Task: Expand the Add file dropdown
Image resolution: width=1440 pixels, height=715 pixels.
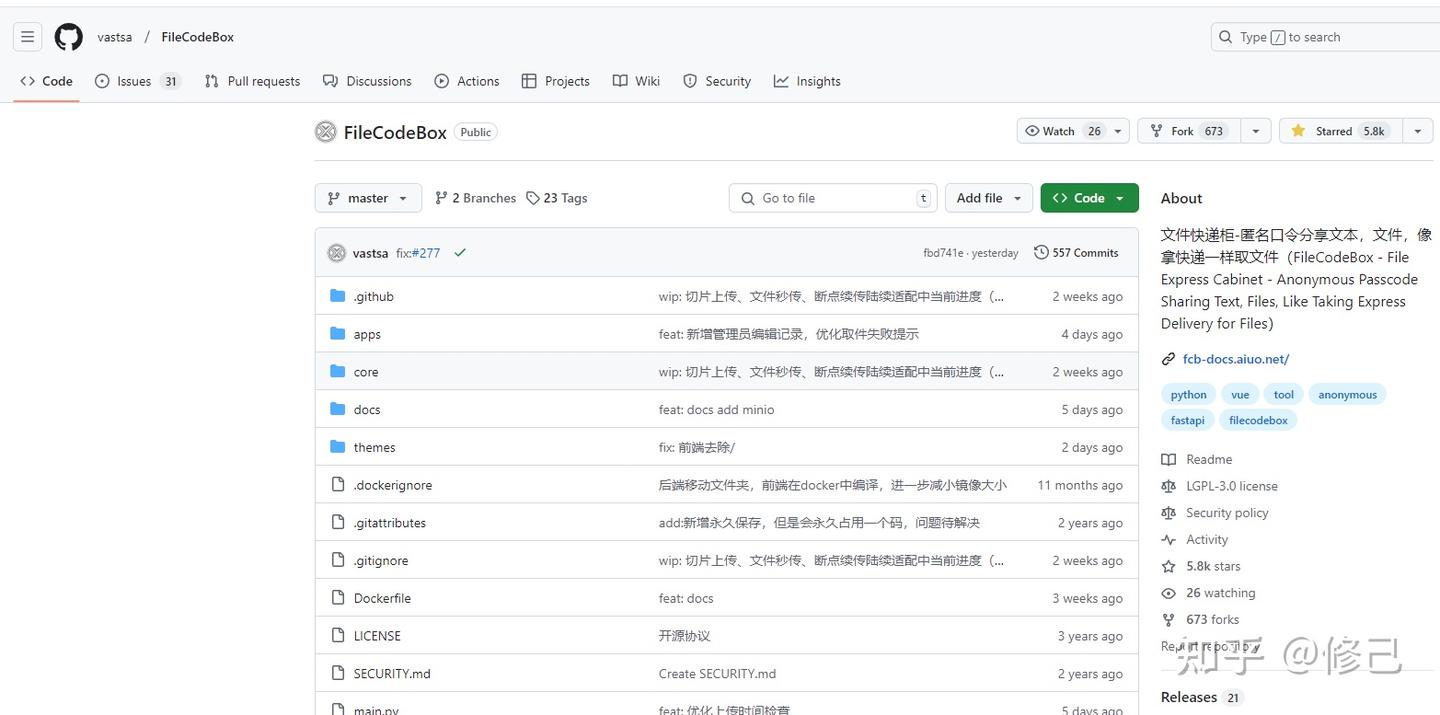Action: coord(989,198)
